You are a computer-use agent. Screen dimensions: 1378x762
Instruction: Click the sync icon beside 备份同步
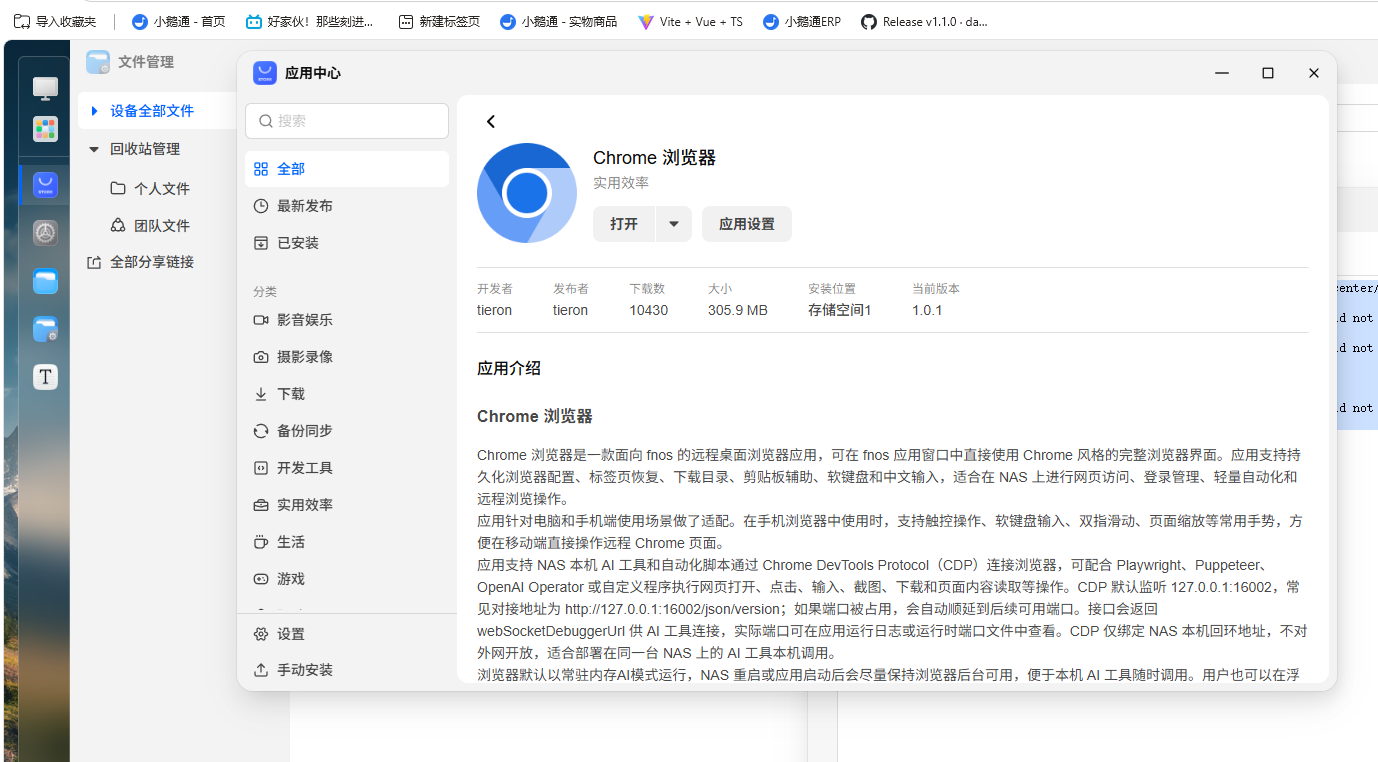pos(261,431)
